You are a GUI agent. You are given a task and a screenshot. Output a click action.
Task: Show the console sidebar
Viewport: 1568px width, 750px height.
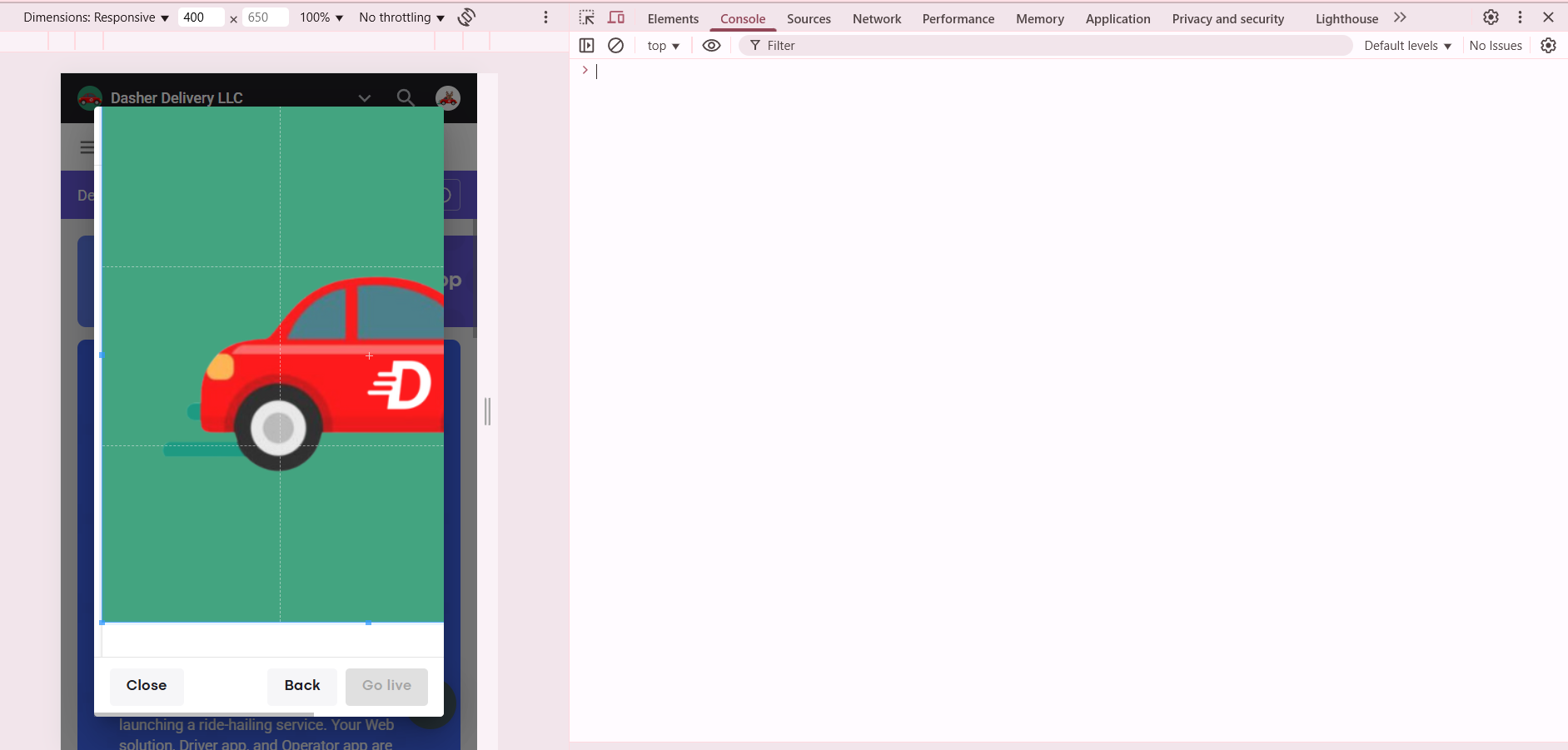587,46
